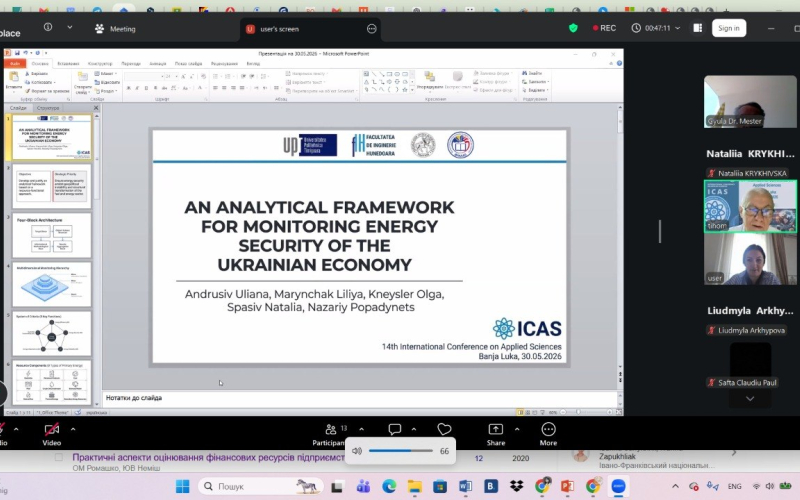This screenshot has width=800, height=500.
Task: Toggle center text alignment in ribbon
Action: (x=224, y=88)
